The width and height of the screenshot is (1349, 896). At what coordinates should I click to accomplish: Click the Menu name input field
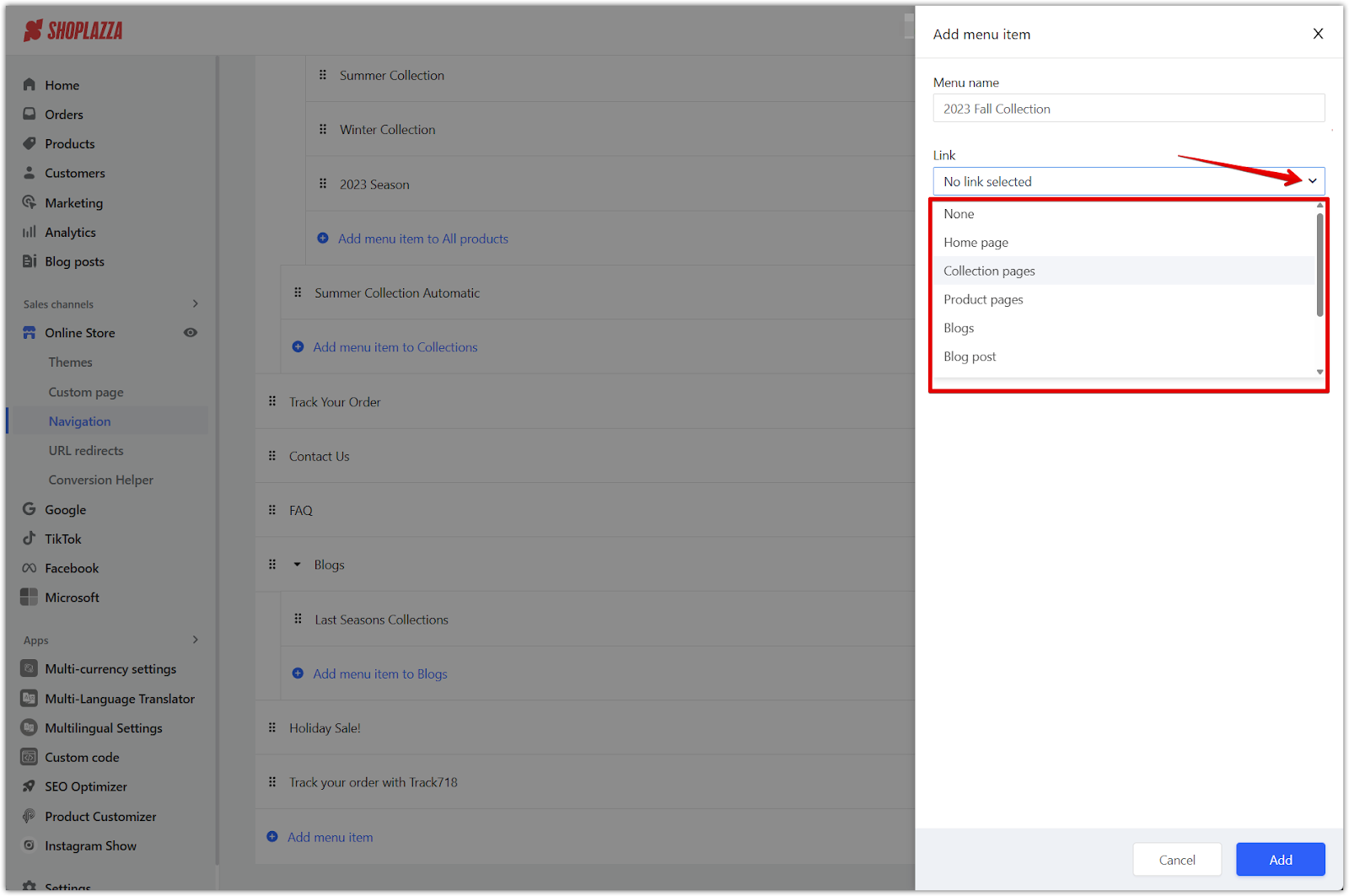click(1128, 109)
